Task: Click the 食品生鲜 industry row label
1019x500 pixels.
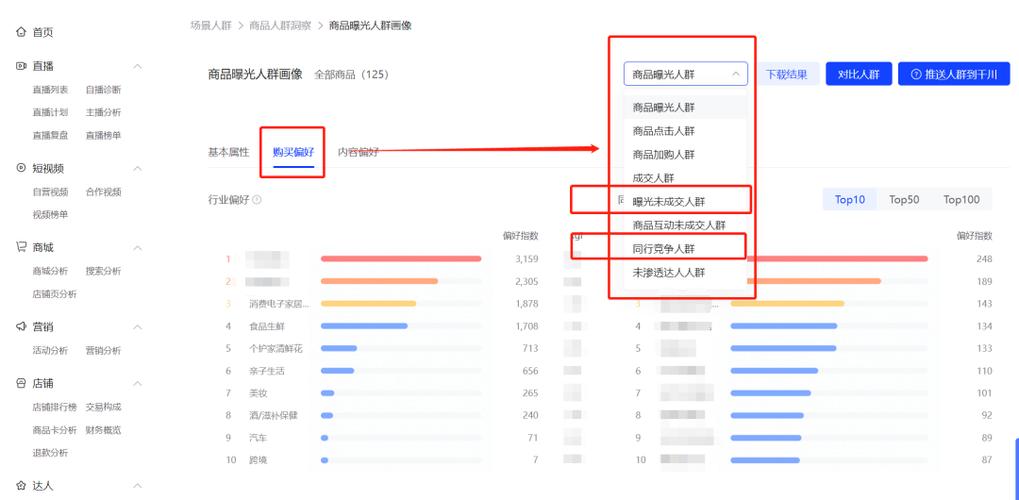Action: pyautogui.click(x=266, y=326)
